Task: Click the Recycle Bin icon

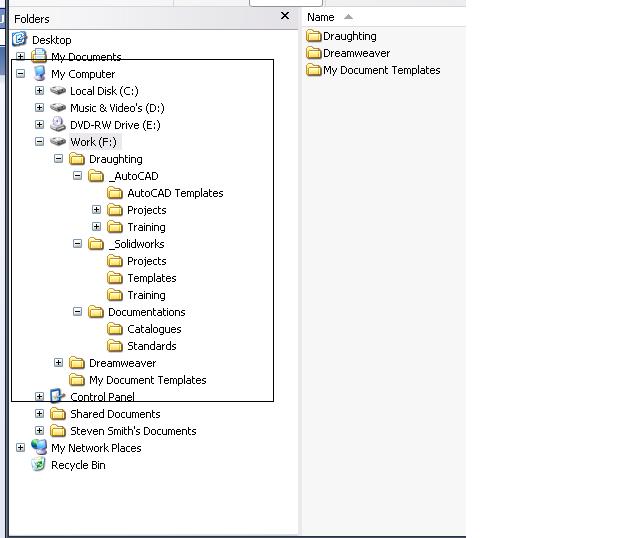Action: point(39,465)
